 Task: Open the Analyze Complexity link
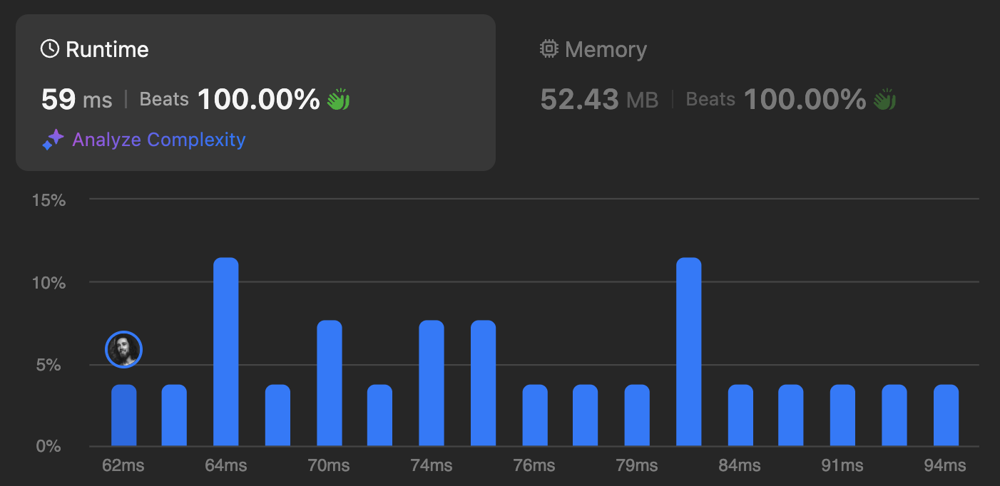click(x=158, y=140)
